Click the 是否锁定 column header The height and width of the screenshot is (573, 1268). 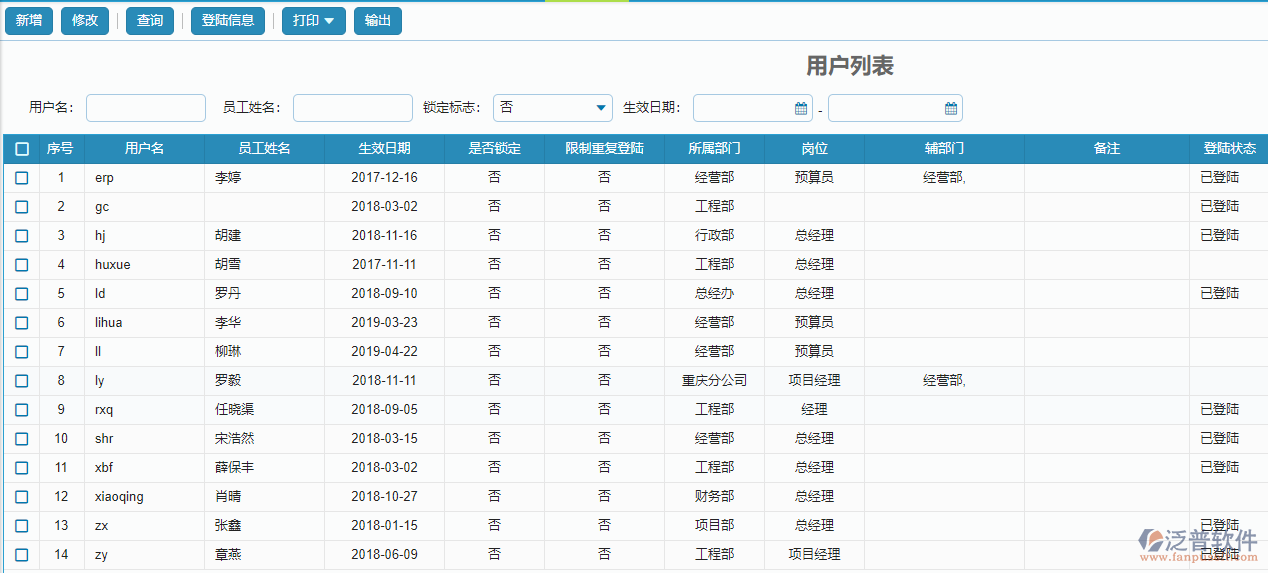[x=495, y=149]
